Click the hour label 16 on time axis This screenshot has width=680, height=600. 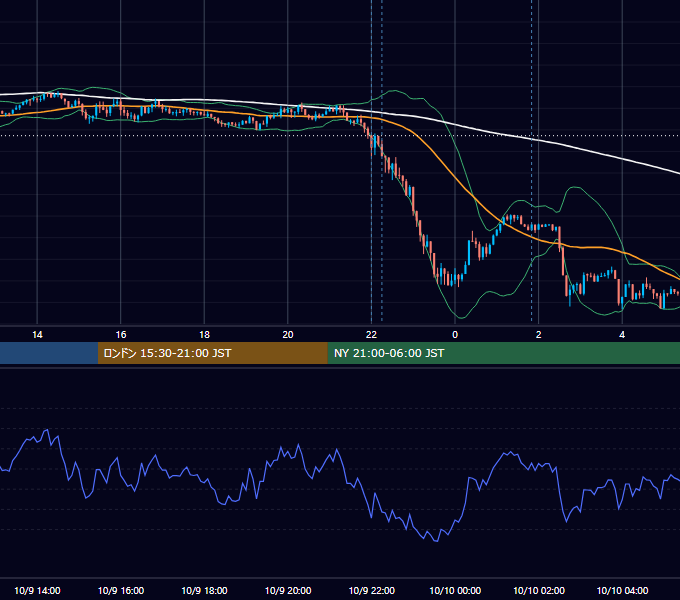tap(121, 335)
